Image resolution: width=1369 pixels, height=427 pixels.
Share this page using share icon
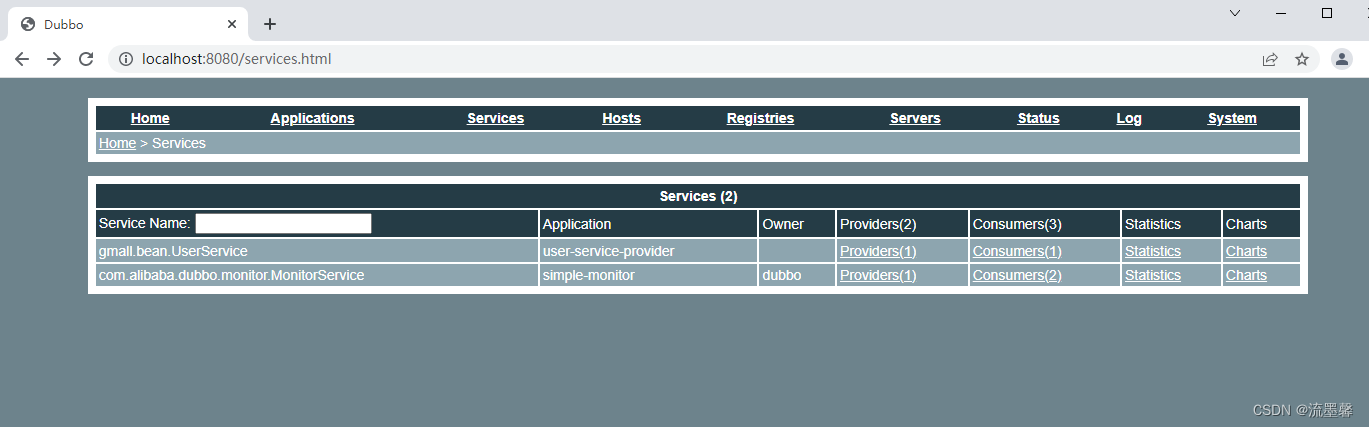pyautogui.click(x=1270, y=59)
